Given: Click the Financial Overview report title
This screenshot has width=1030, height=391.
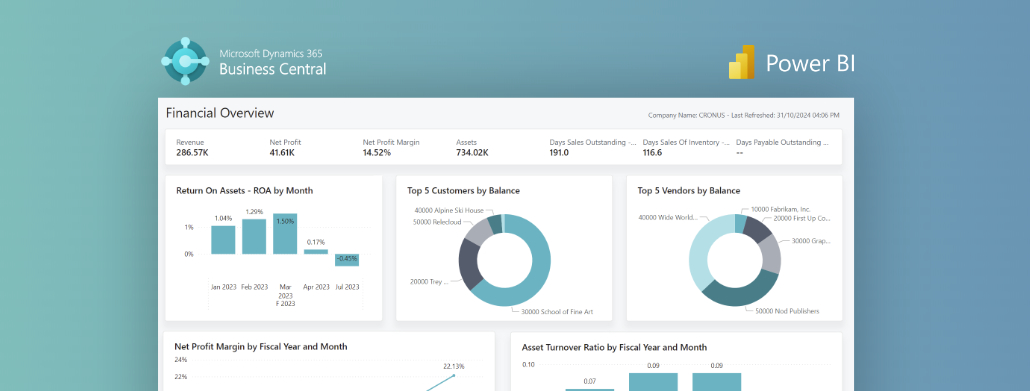Looking at the screenshot, I should tap(219, 113).
